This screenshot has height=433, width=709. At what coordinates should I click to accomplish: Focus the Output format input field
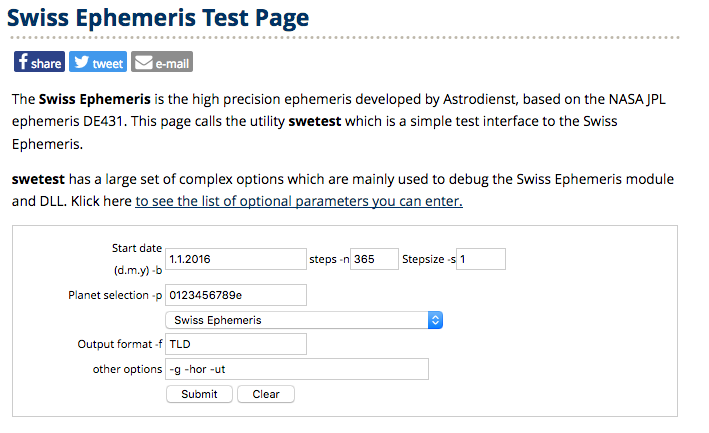[x=235, y=344]
